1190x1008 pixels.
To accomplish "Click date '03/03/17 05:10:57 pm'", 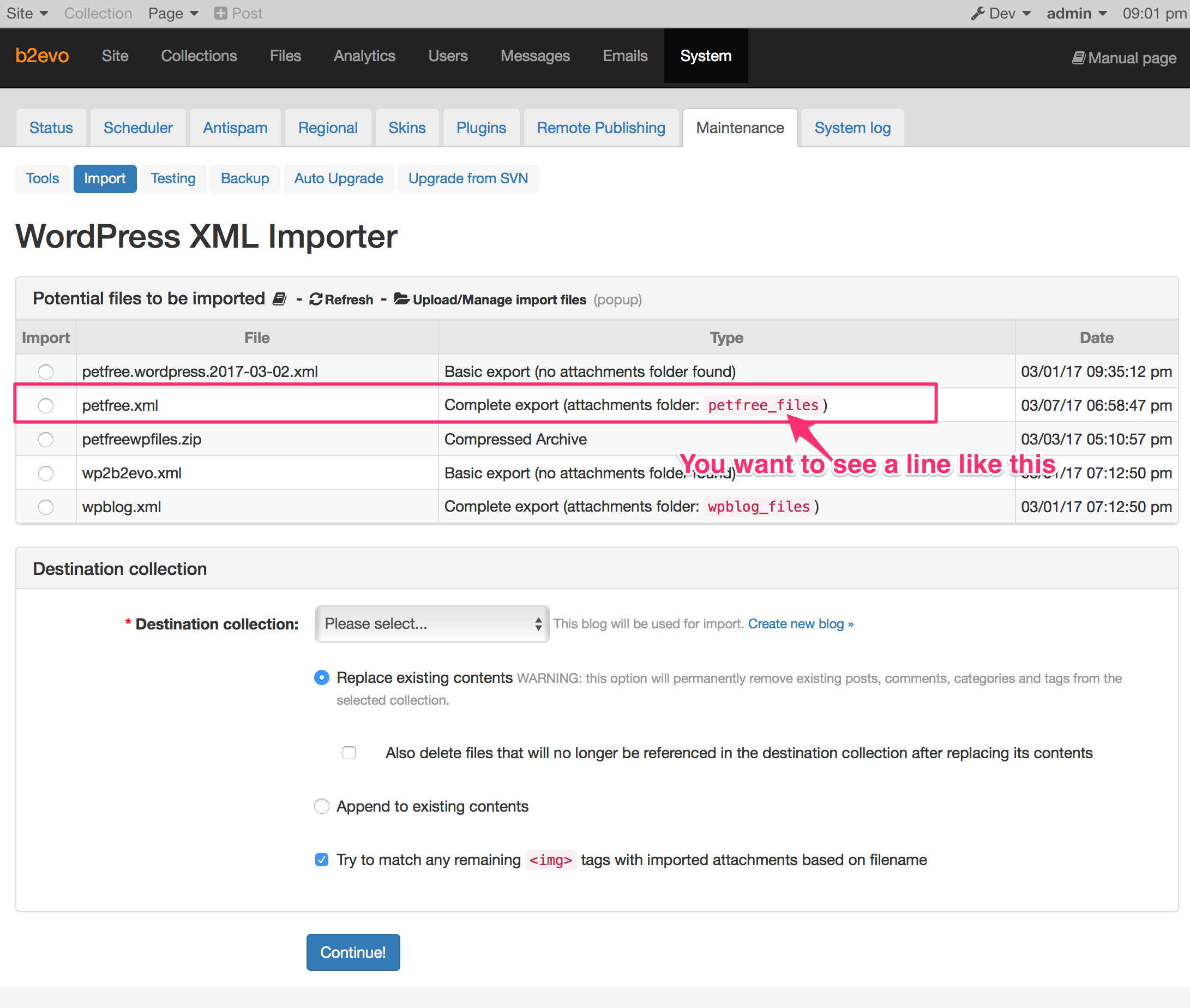I will [1096, 440].
